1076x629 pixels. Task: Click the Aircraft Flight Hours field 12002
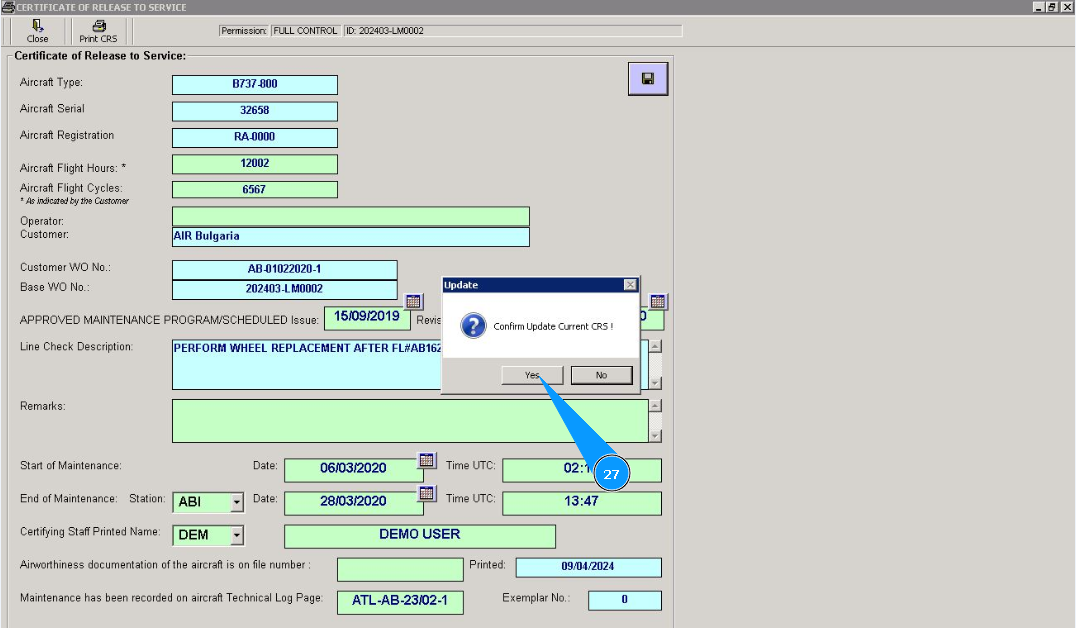point(255,164)
